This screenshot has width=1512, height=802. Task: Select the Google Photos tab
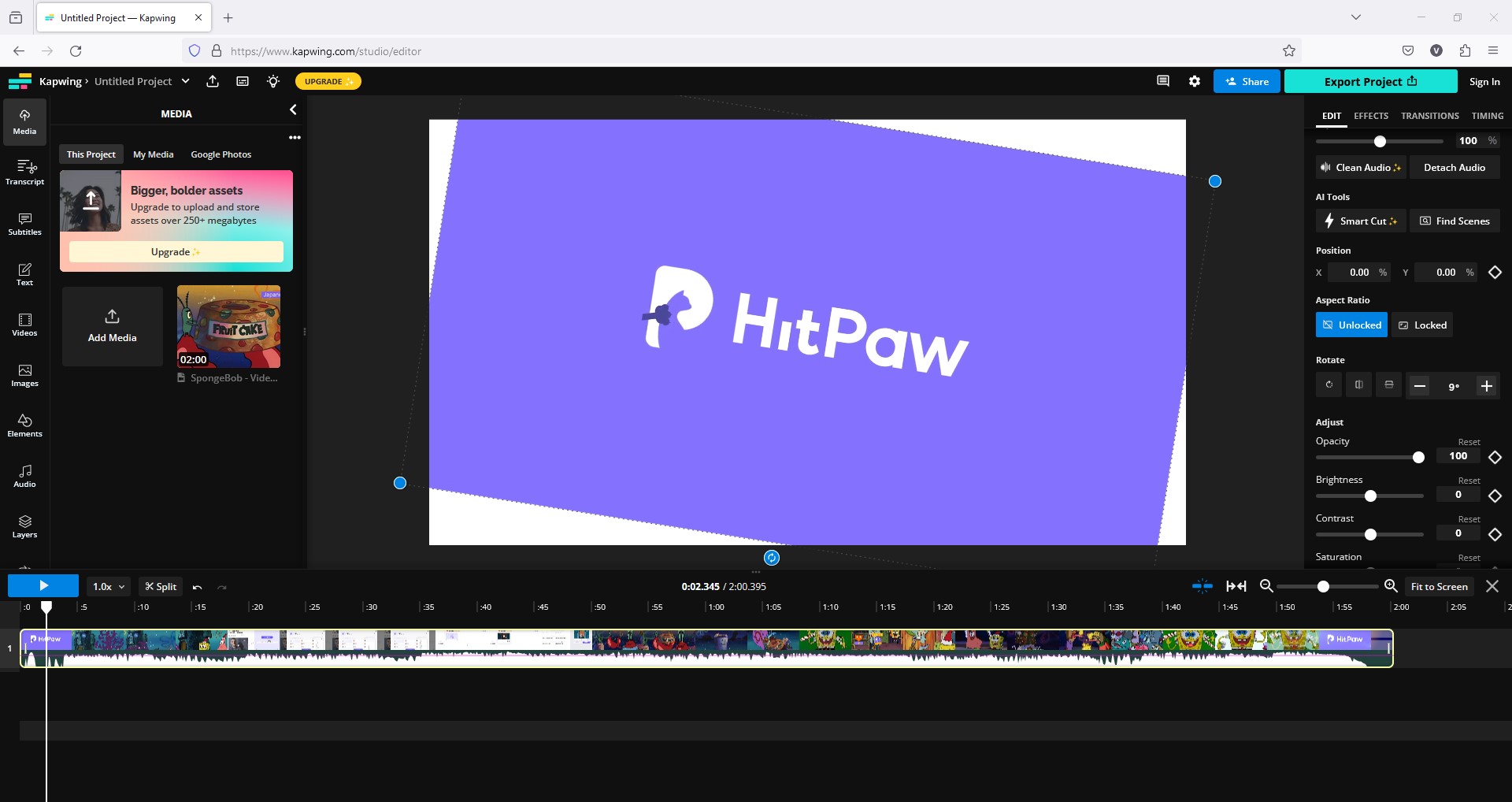coord(220,154)
